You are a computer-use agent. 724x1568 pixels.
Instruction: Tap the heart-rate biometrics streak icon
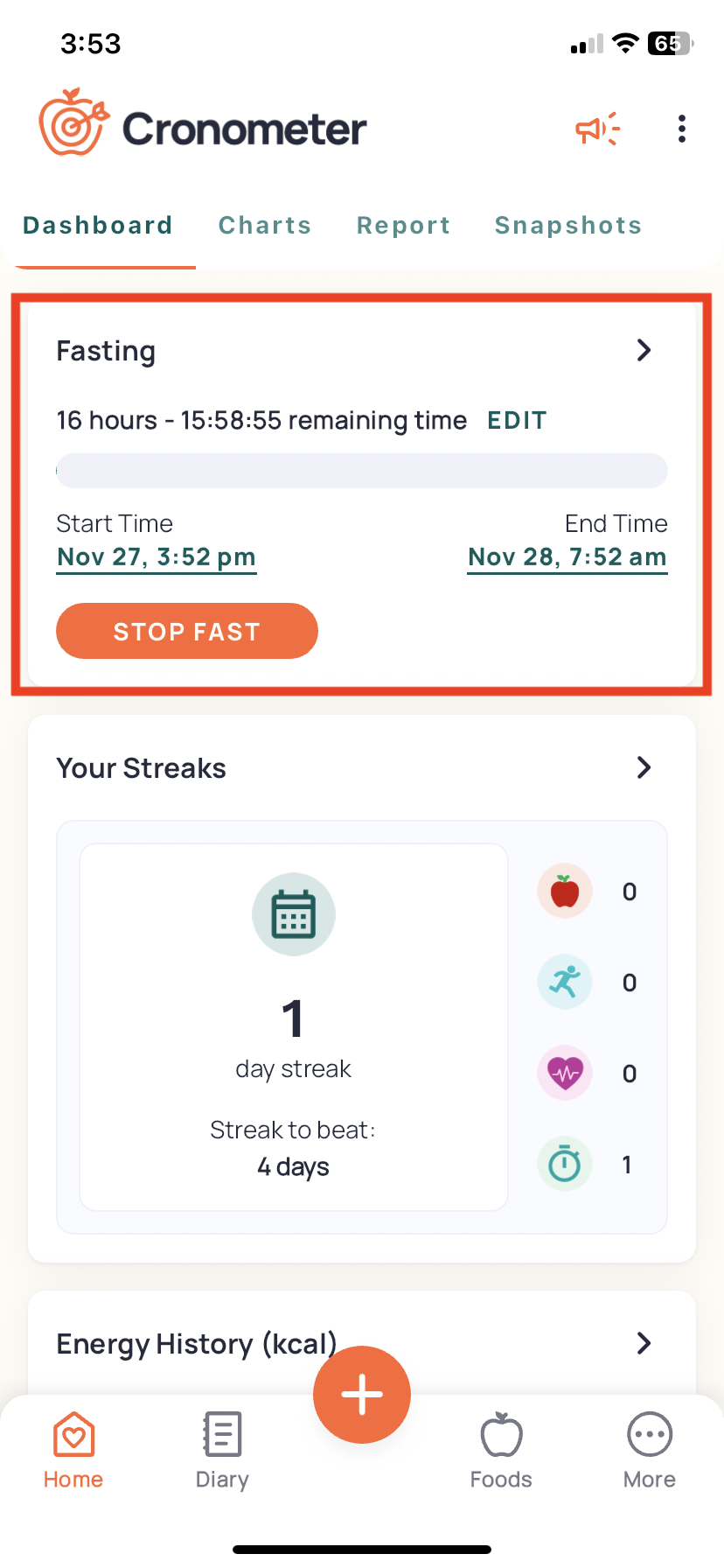coord(564,1073)
